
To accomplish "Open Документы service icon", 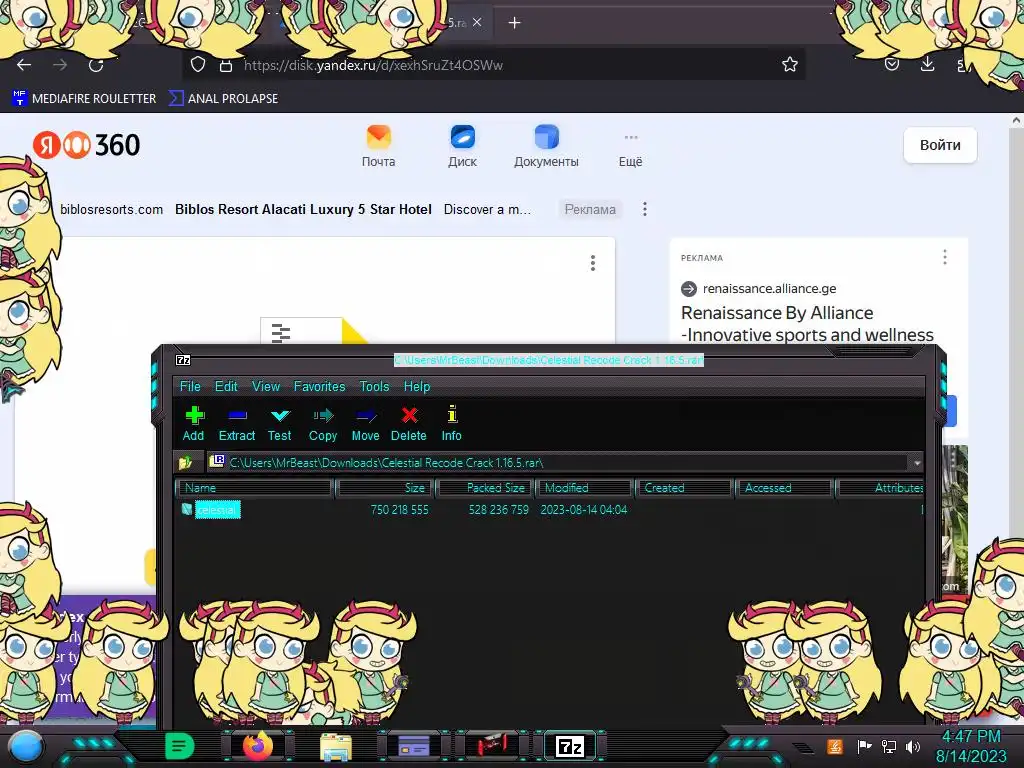I will (546, 146).
